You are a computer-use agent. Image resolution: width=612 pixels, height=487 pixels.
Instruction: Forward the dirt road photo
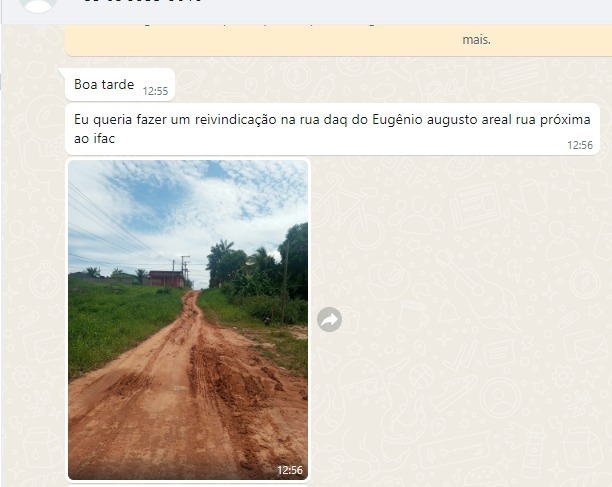(329, 320)
